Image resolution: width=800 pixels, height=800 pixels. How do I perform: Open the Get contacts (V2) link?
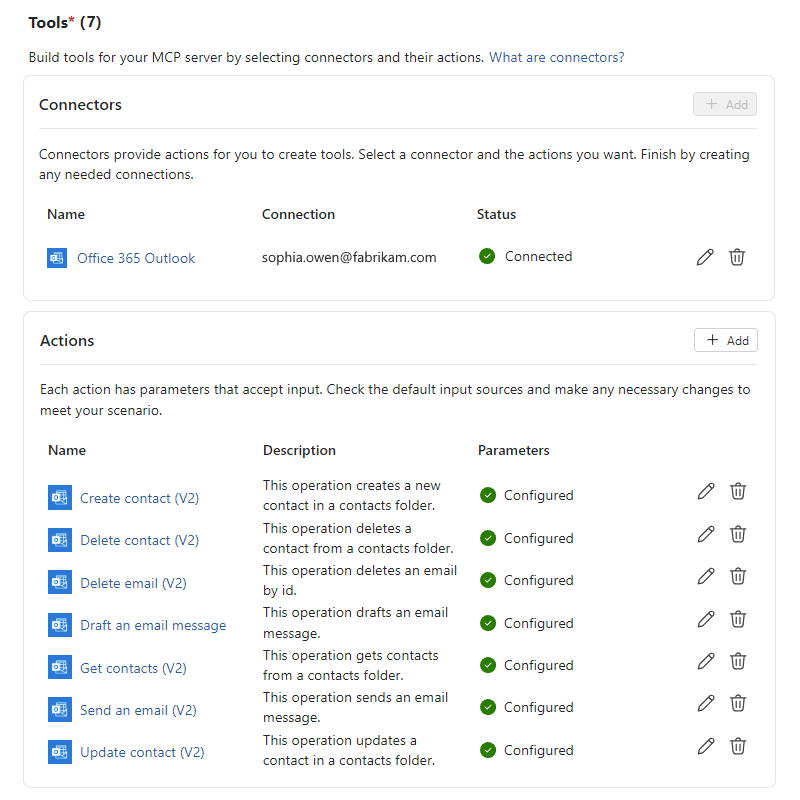coord(134,668)
